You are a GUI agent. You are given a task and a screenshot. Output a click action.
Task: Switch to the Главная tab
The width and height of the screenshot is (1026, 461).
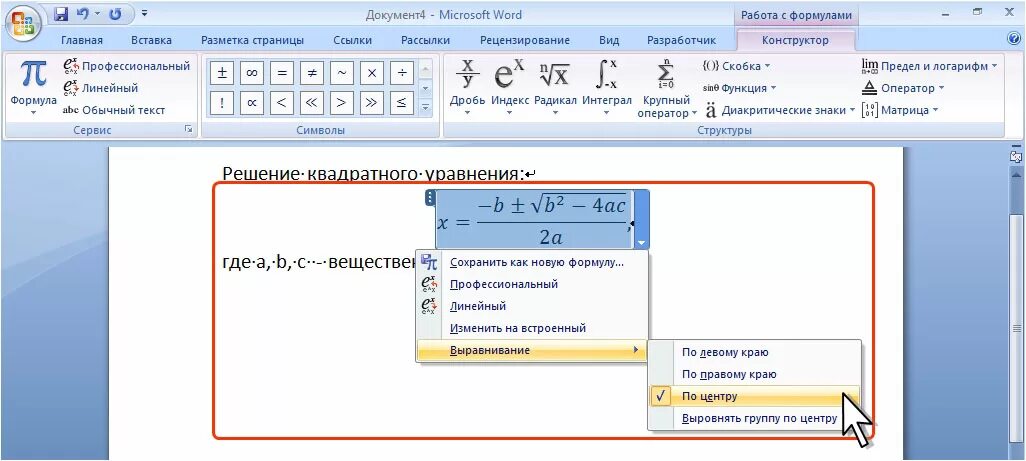pos(82,40)
